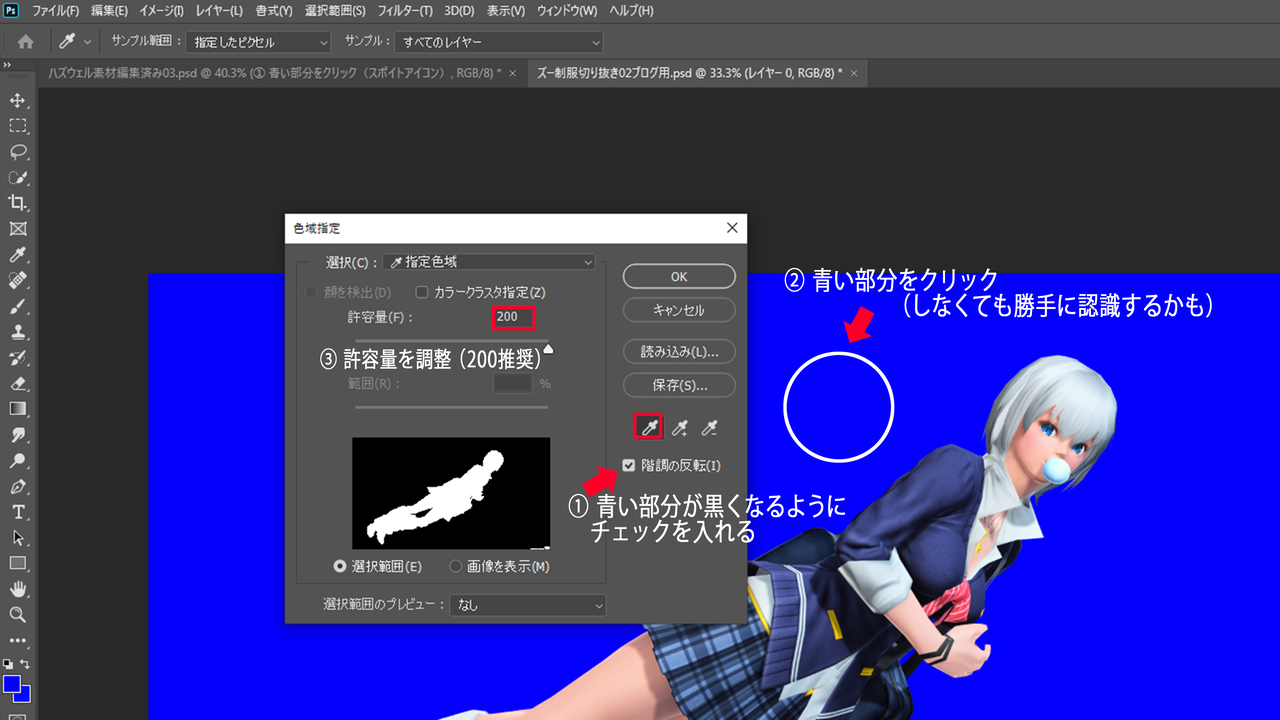Click the 許容量 slider handle

[x=547, y=350]
